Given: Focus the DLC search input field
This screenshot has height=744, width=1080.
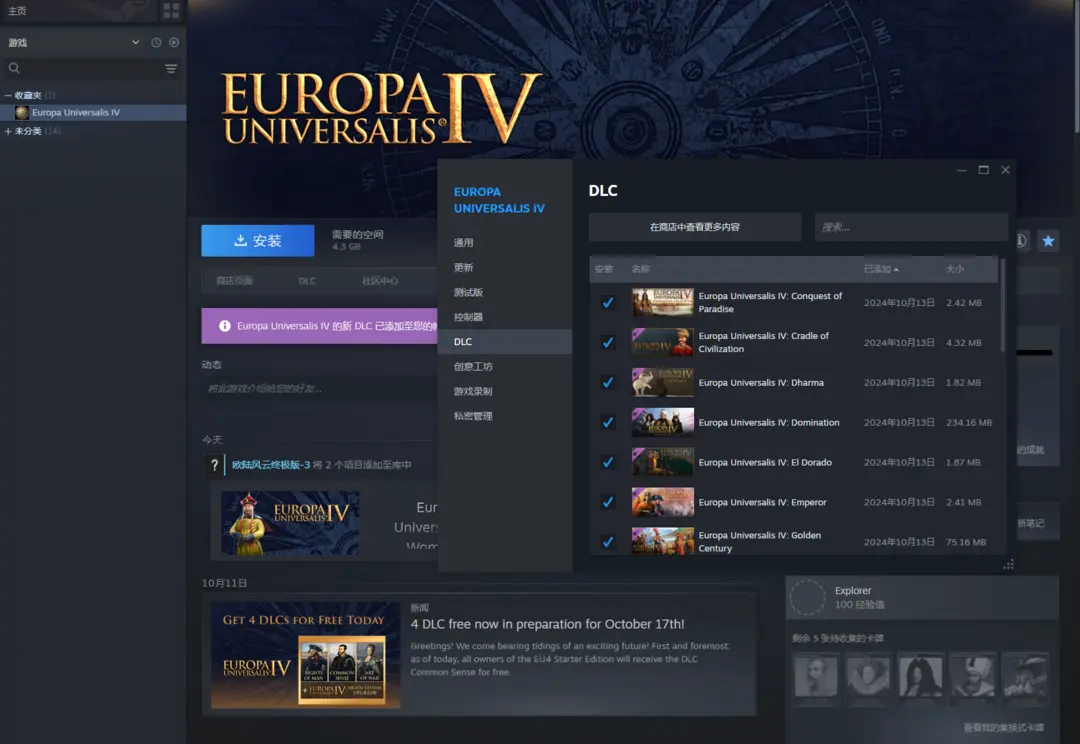Looking at the screenshot, I should [911, 227].
